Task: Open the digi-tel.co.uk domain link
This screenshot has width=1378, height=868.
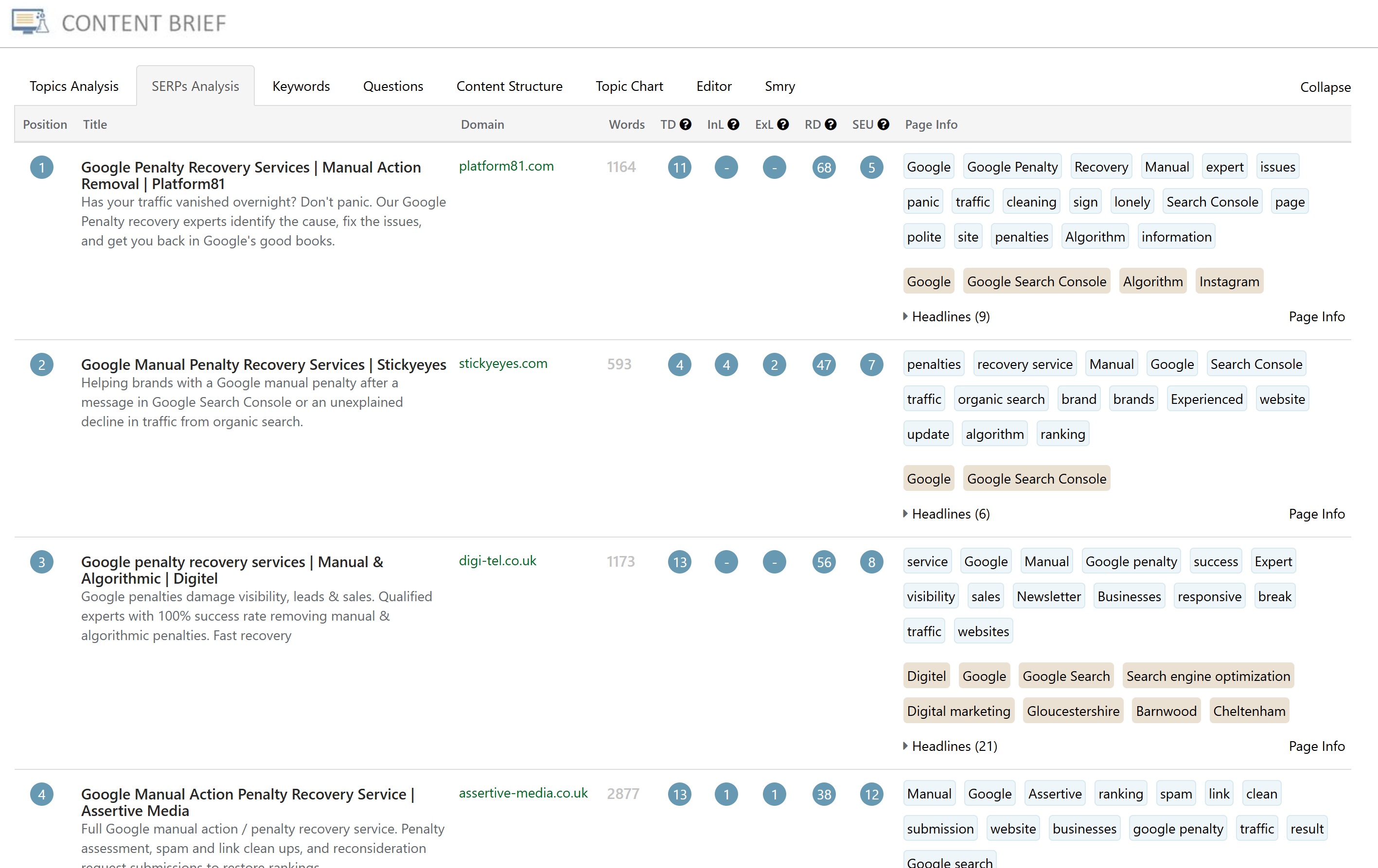Action: pos(497,560)
